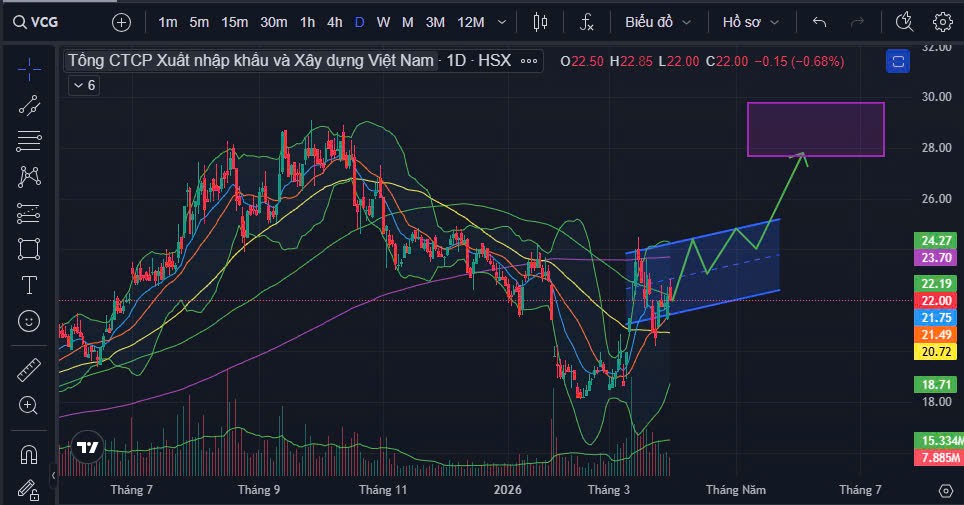Click the 21.75 blue price label
This screenshot has height=505, width=964.
936,317
